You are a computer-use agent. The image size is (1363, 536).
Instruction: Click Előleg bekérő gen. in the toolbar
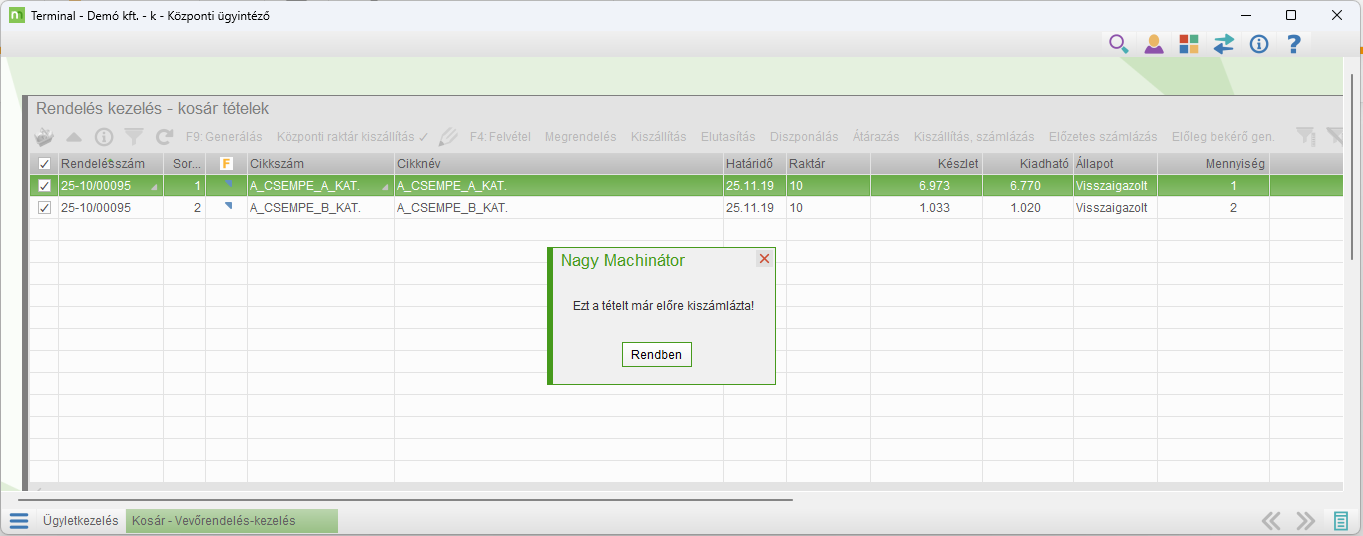1223,136
